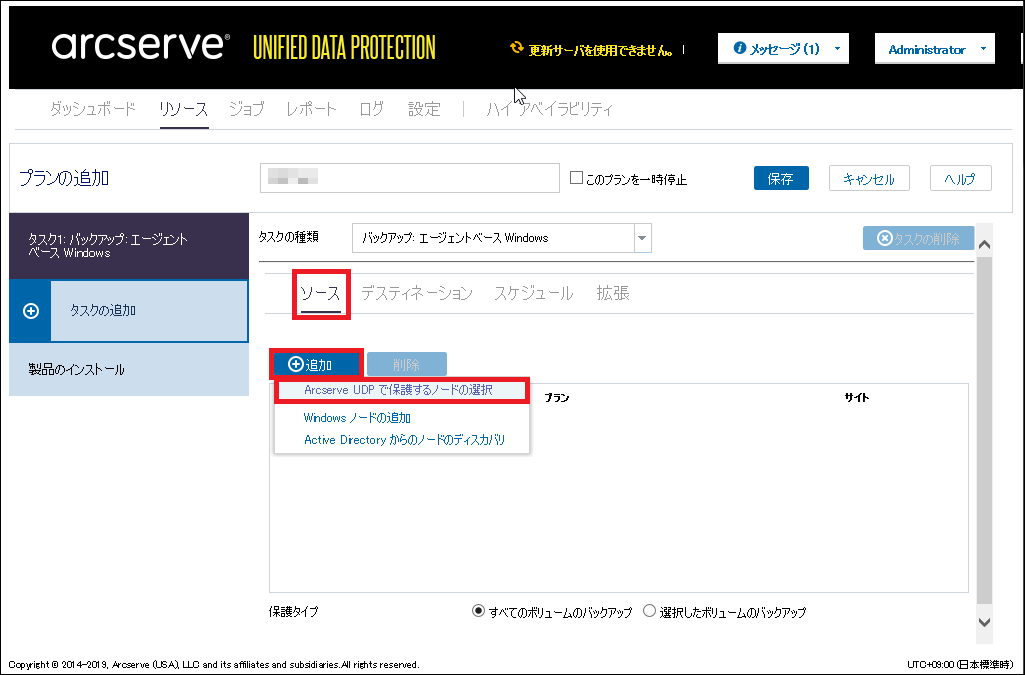The image size is (1025, 675).
Task: Click the scrollbar down arrow
Action: point(984,622)
